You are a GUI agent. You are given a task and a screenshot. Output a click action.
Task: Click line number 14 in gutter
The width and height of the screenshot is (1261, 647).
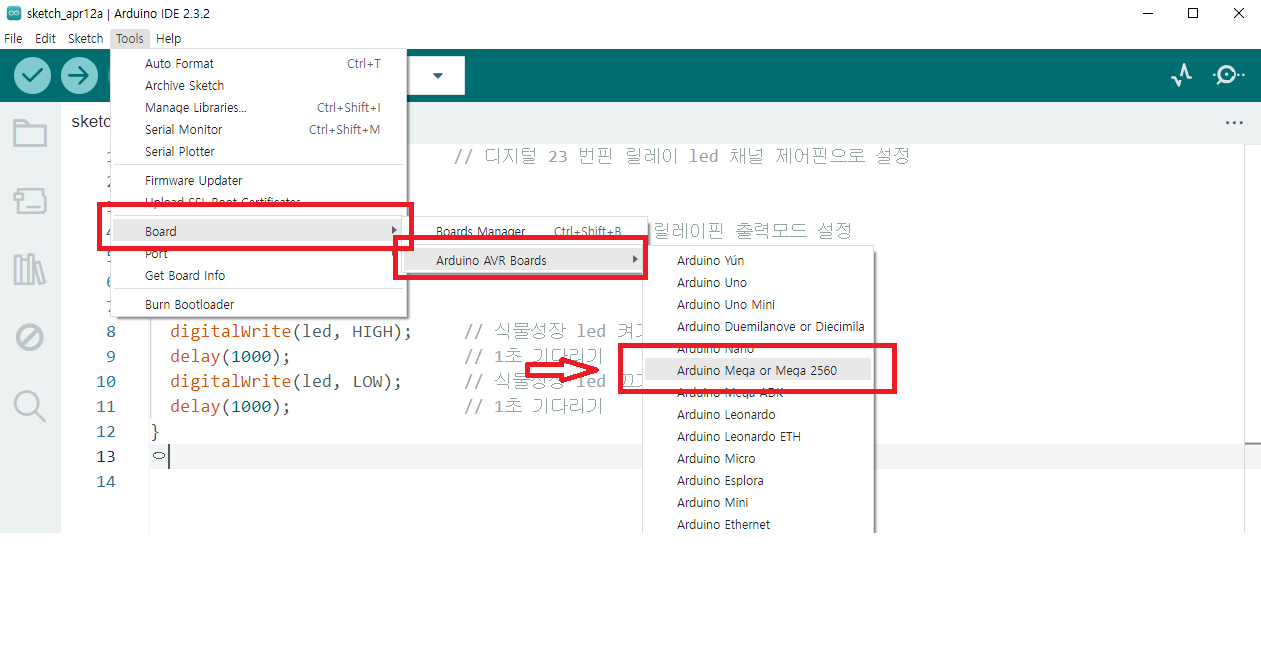point(105,481)
